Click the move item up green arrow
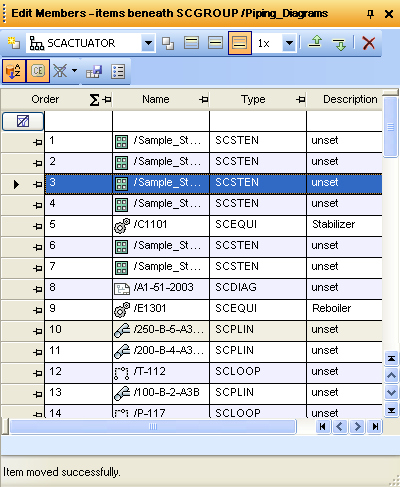The width and height of the screenshot is (400, 487). [315, 43]
